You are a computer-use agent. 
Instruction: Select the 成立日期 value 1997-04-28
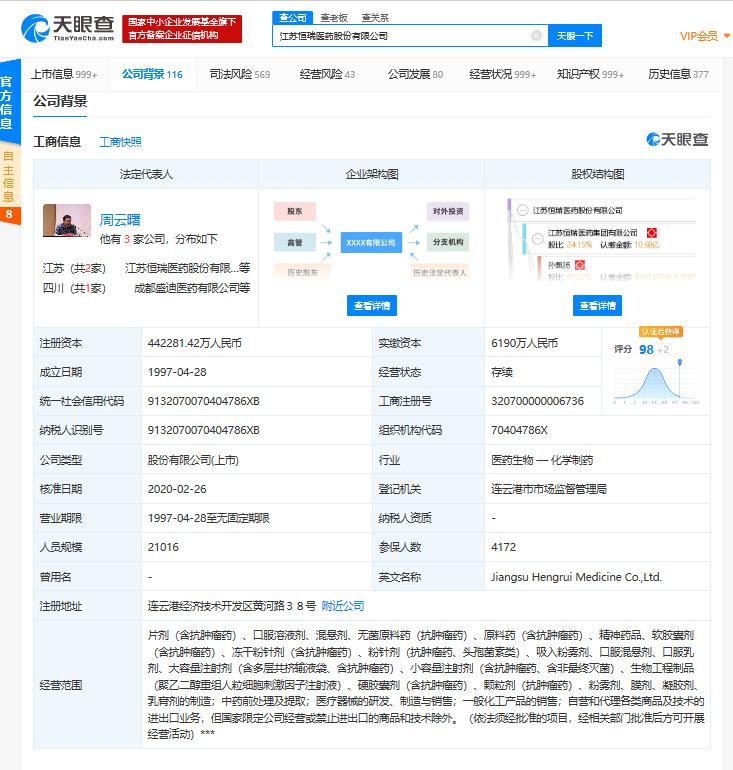click(x=177, y=372)
